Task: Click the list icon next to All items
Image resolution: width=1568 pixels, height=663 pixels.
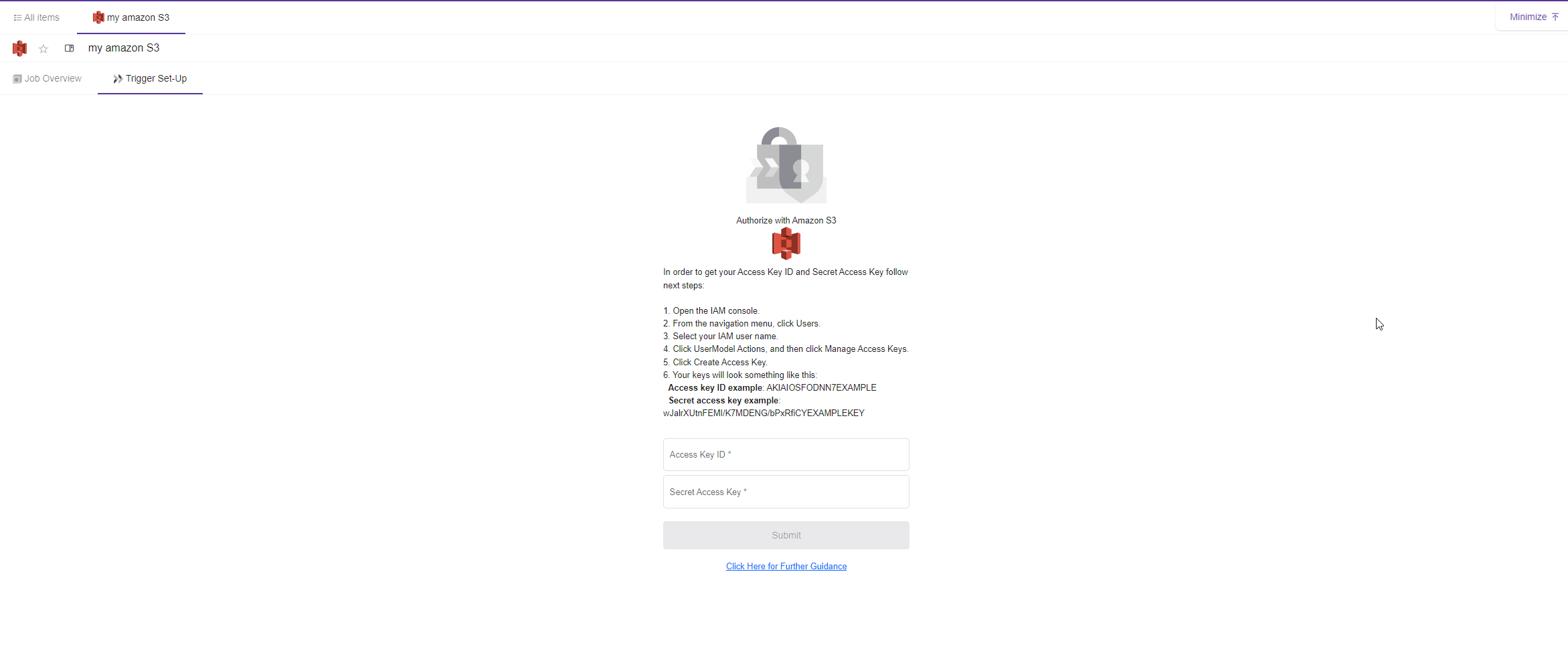Action: click(17, 17)
